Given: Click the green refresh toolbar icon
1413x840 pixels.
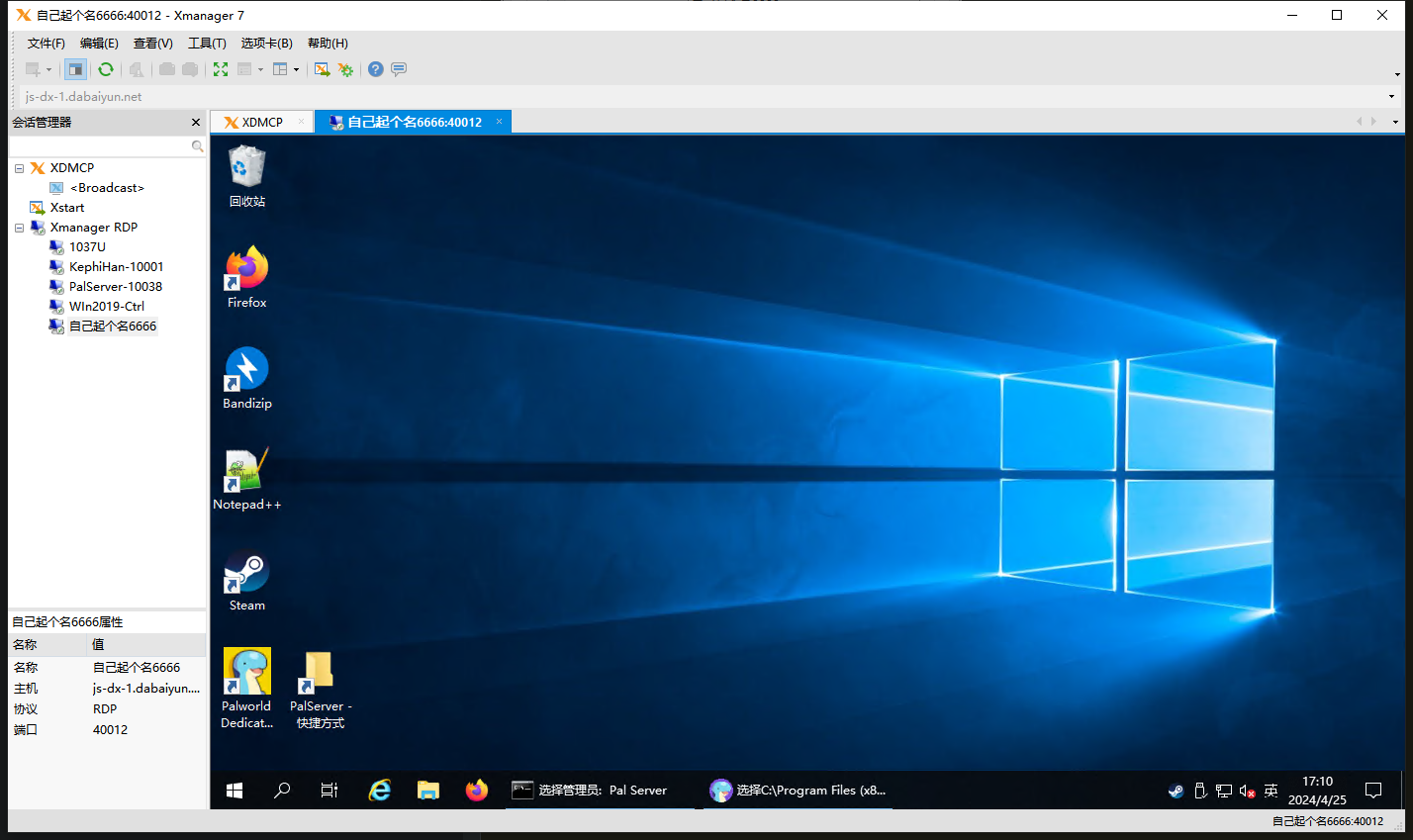Looking at the screenshot, I should coord(106,69).
